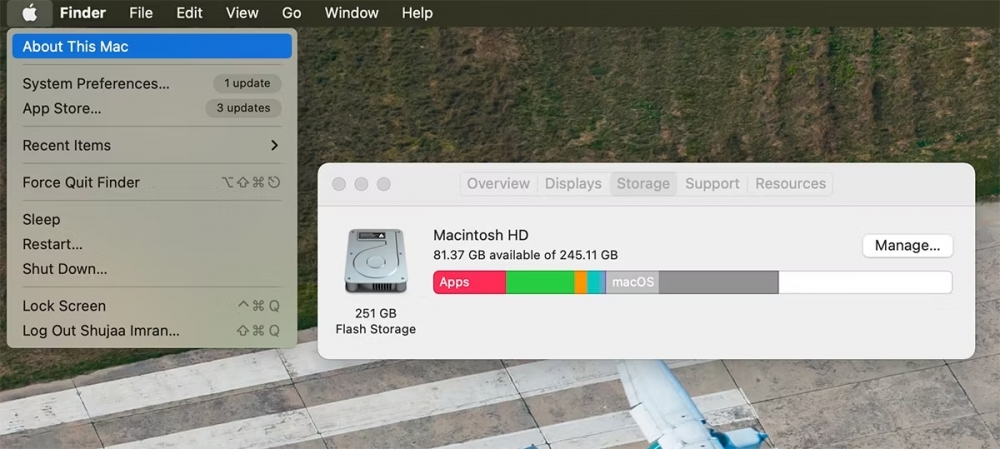Viewport: 1000px width, 449px height.
Task: Open the Resources tab
Action: tap(790, 184)
